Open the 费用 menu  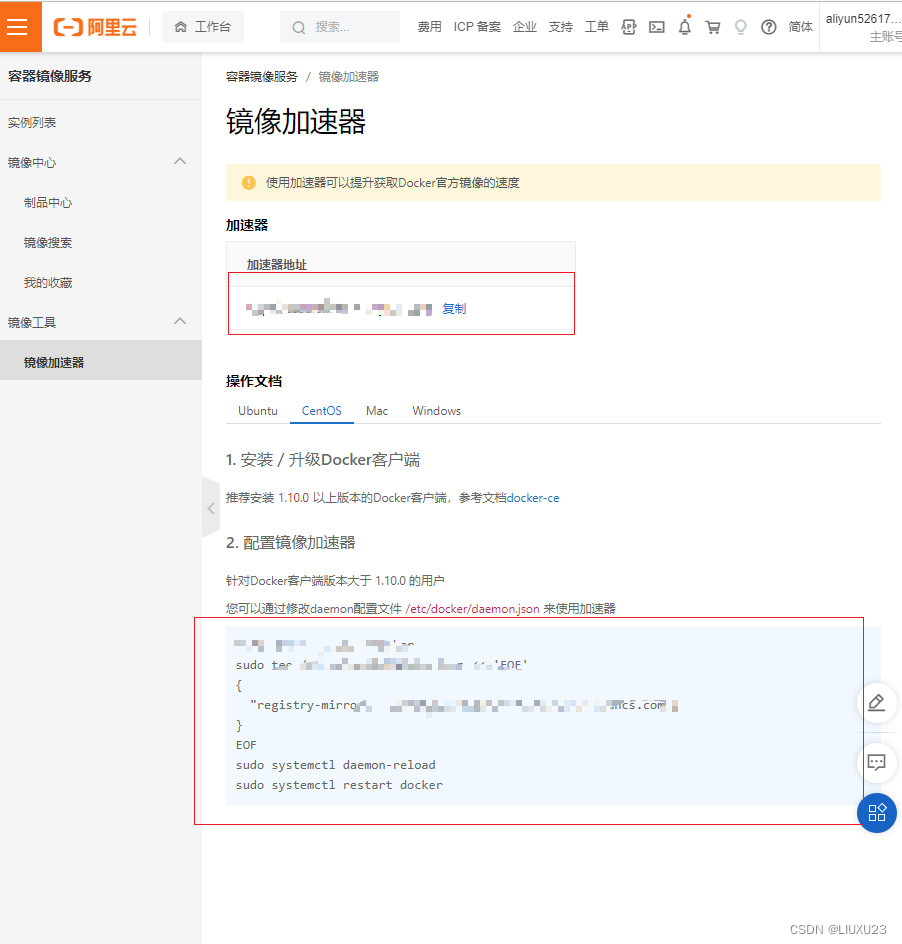coord(429,27)
